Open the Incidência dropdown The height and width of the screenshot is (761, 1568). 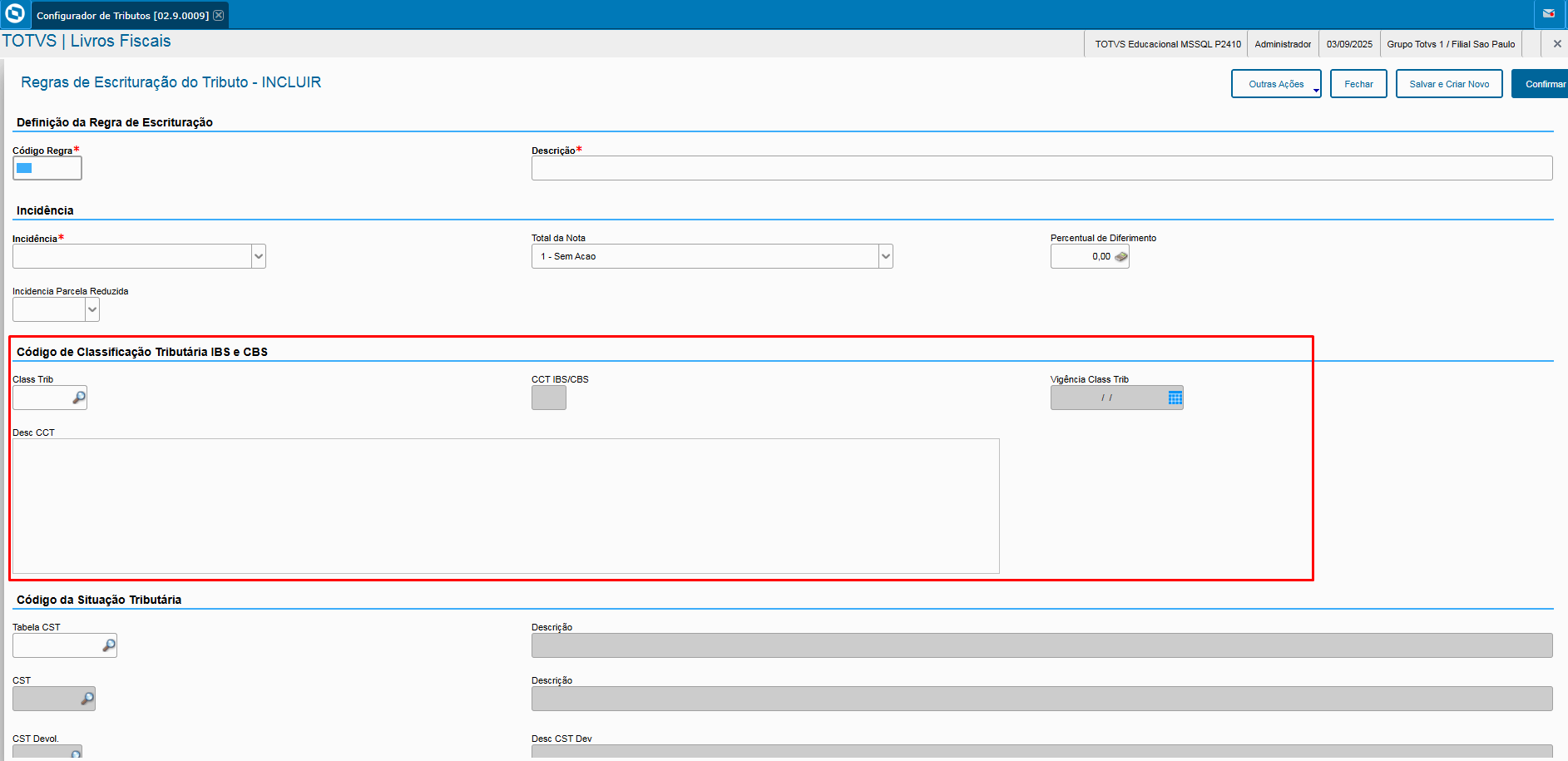257,256
